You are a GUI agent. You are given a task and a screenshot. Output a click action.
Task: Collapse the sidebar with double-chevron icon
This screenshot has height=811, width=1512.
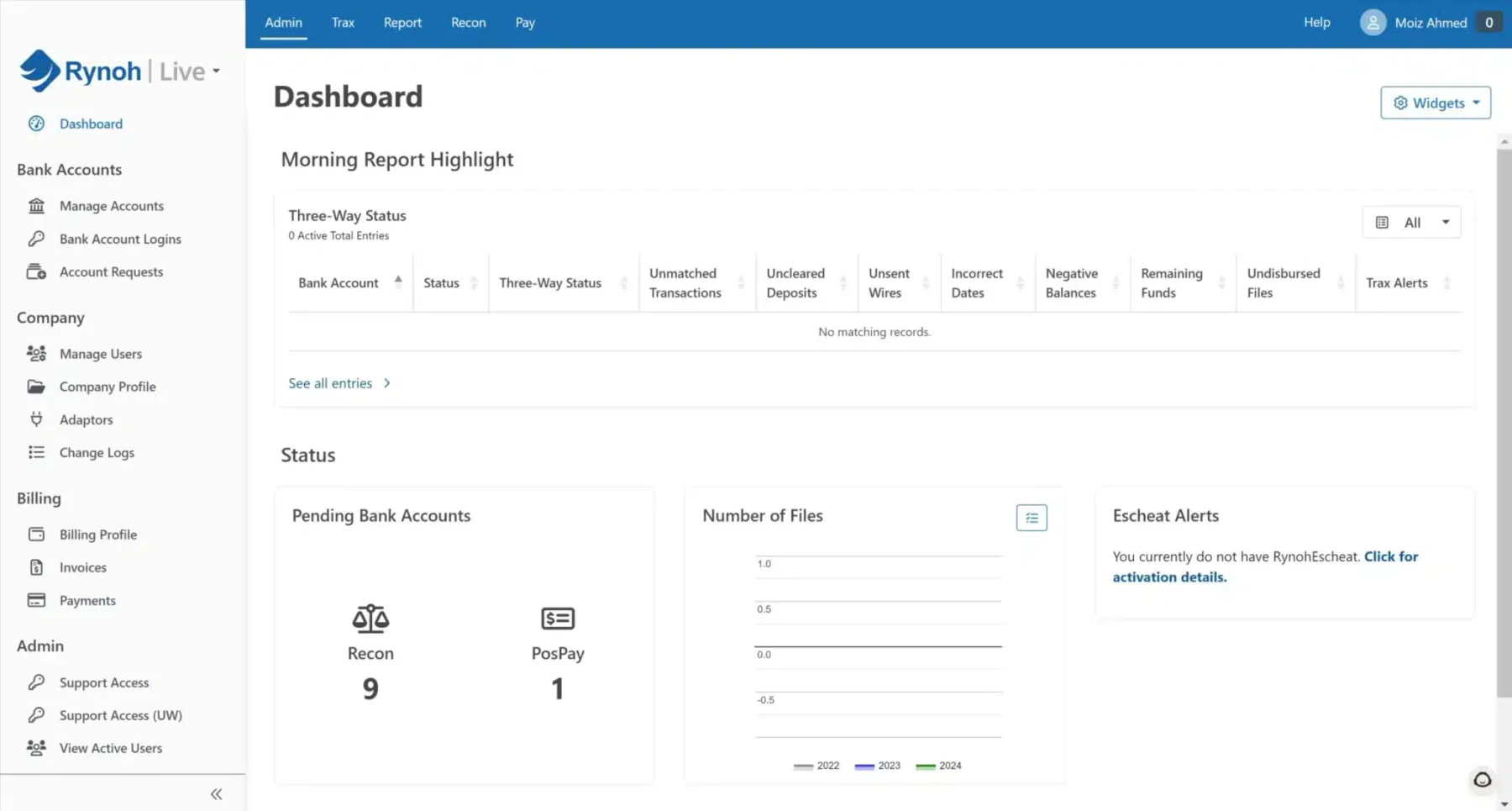(x=216, y=794)
